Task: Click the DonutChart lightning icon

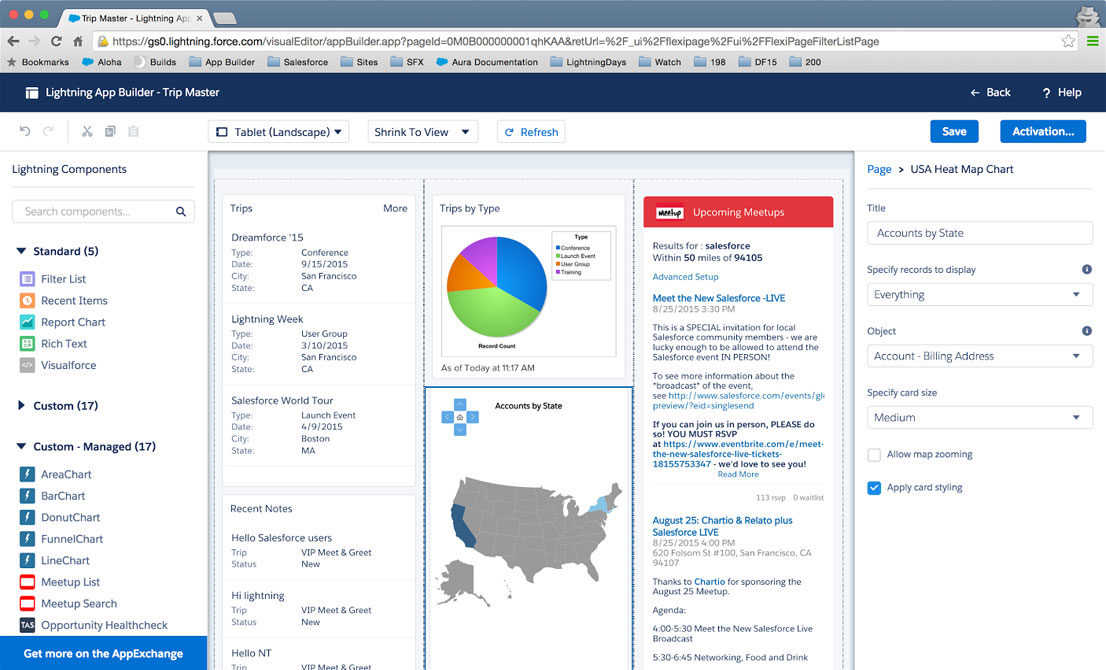Action: (27, 517)
